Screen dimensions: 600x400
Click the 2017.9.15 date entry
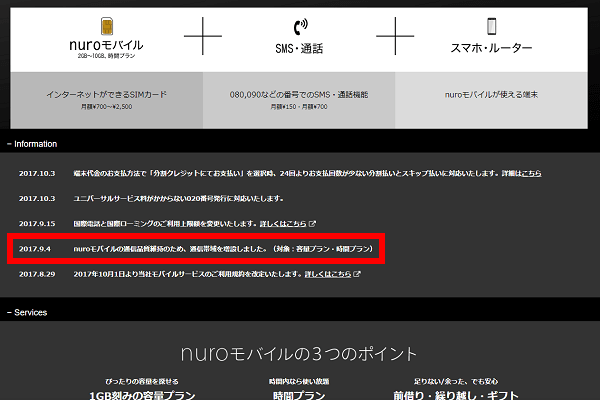(x=37, y=224)
